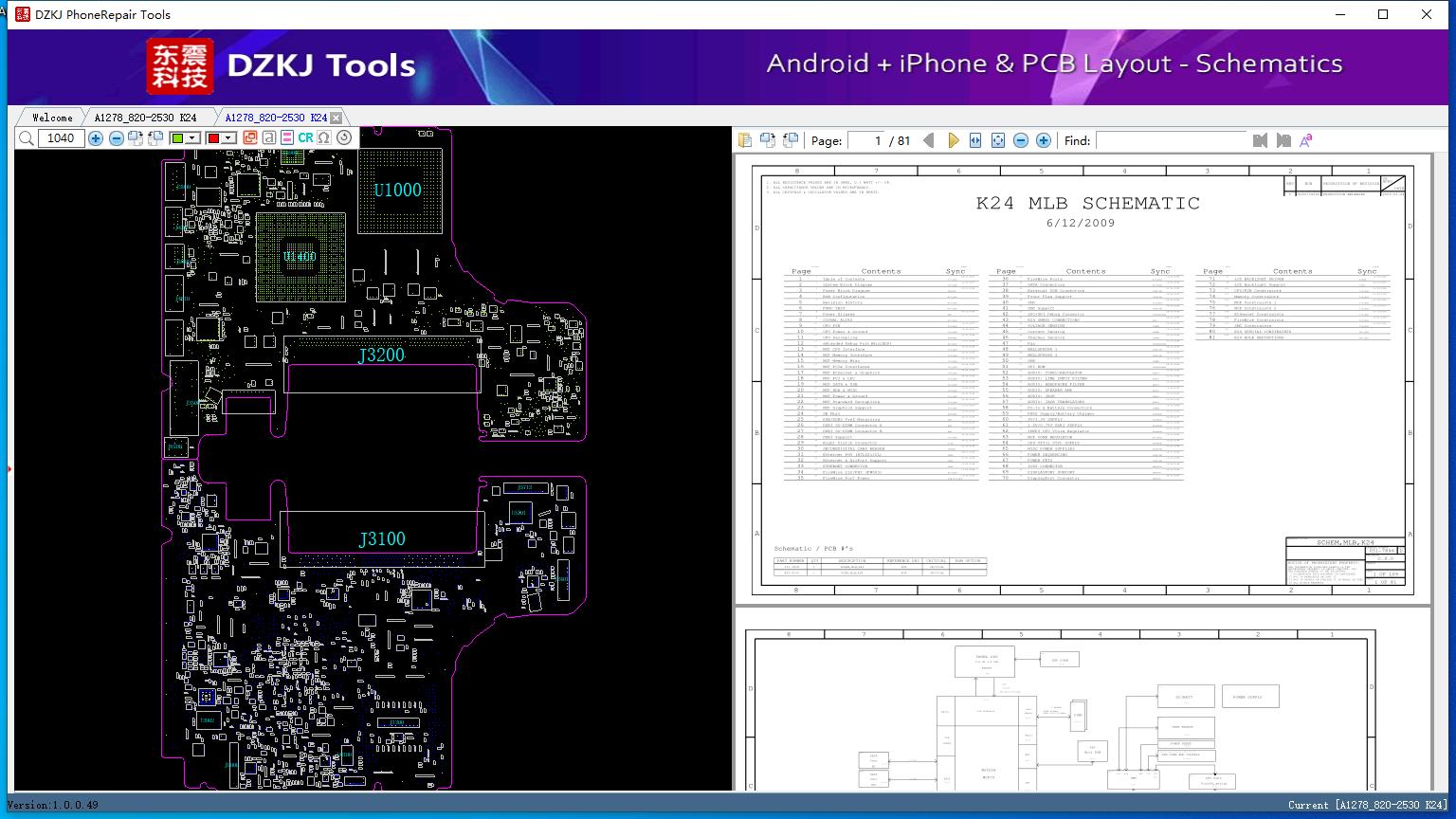The width and height of the screenshot is (1456, 819).
Task: Click the CR component filter icon
Action: coord(305,137)
